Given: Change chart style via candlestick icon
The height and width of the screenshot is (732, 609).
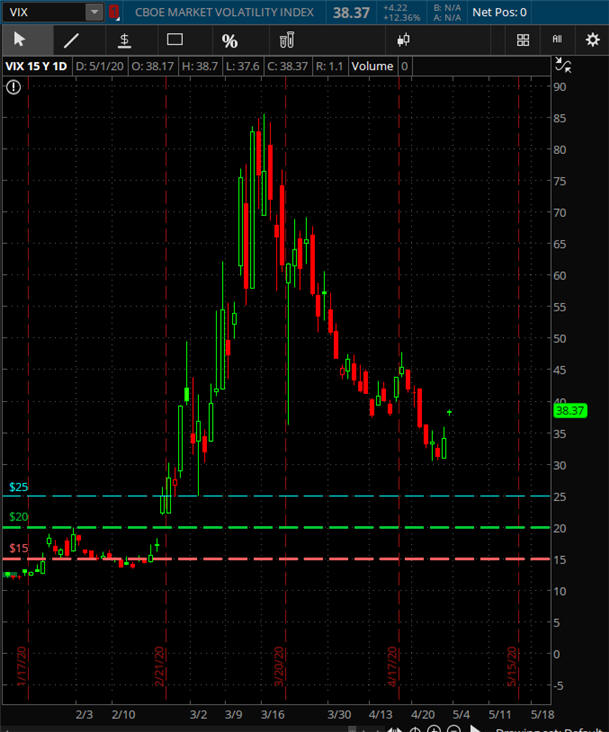Looking at the screenshot, I should click(x=404, y=41).
